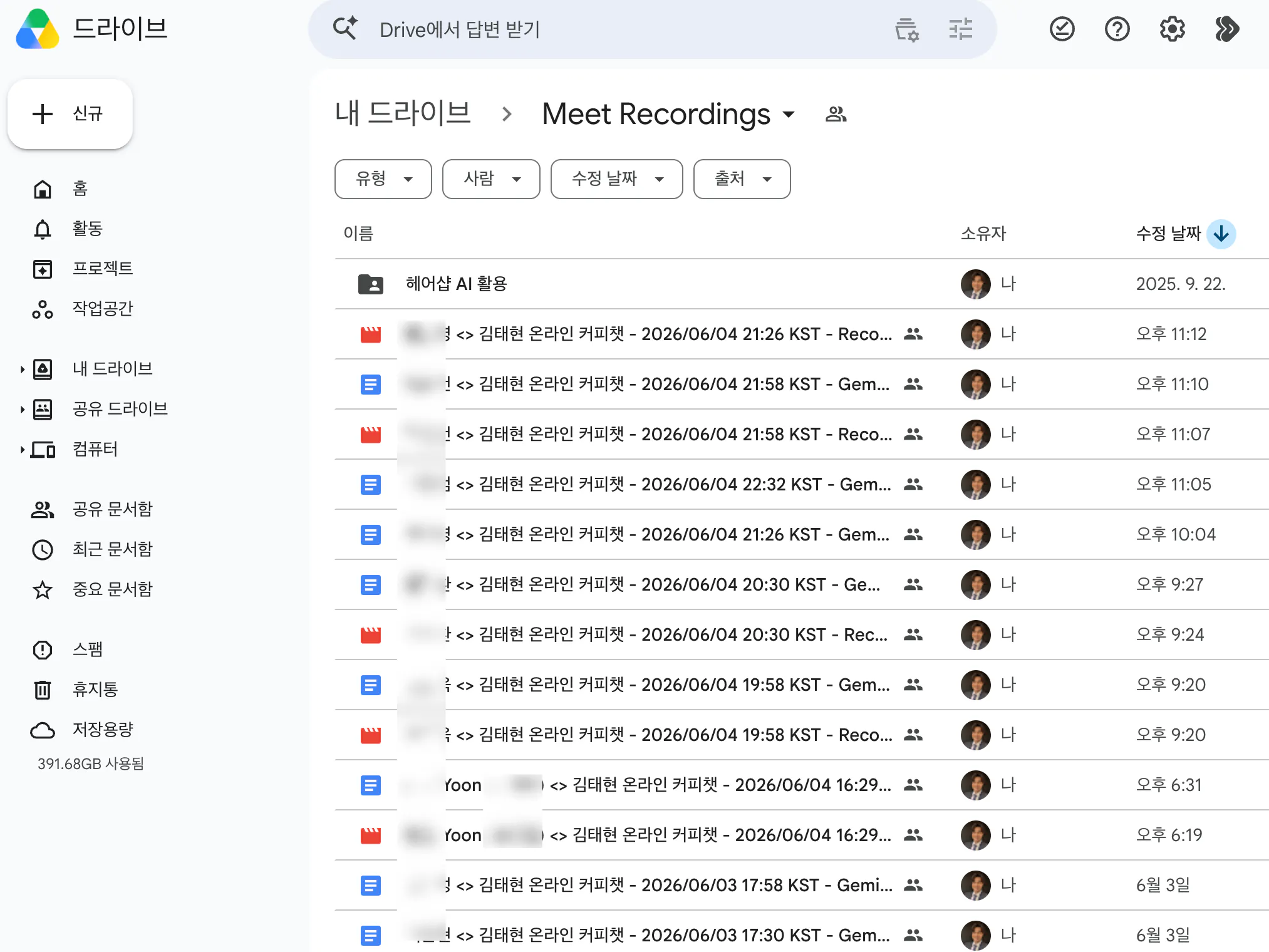1269x952 pixels.
Task: Open 중요 문서함 starred items
Action: click(x=112, y=589)
